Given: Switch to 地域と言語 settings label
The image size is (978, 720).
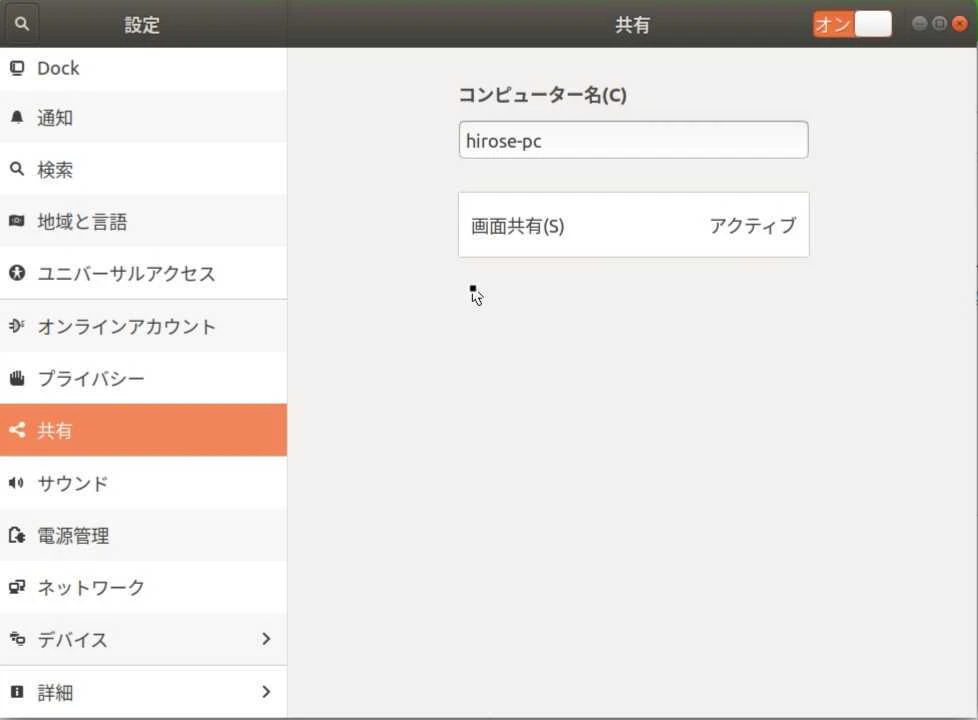Looking at the screenshot, I should tap(82, 221).
